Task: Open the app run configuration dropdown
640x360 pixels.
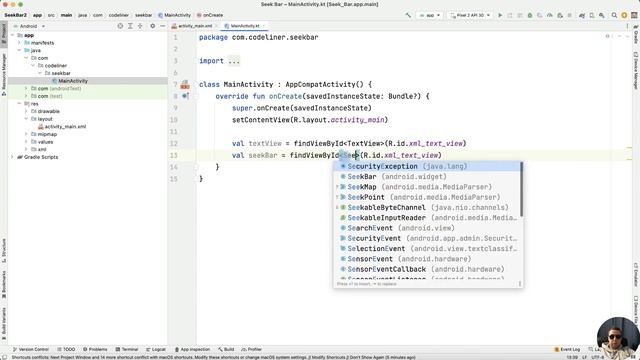Action: click(430, 15)
